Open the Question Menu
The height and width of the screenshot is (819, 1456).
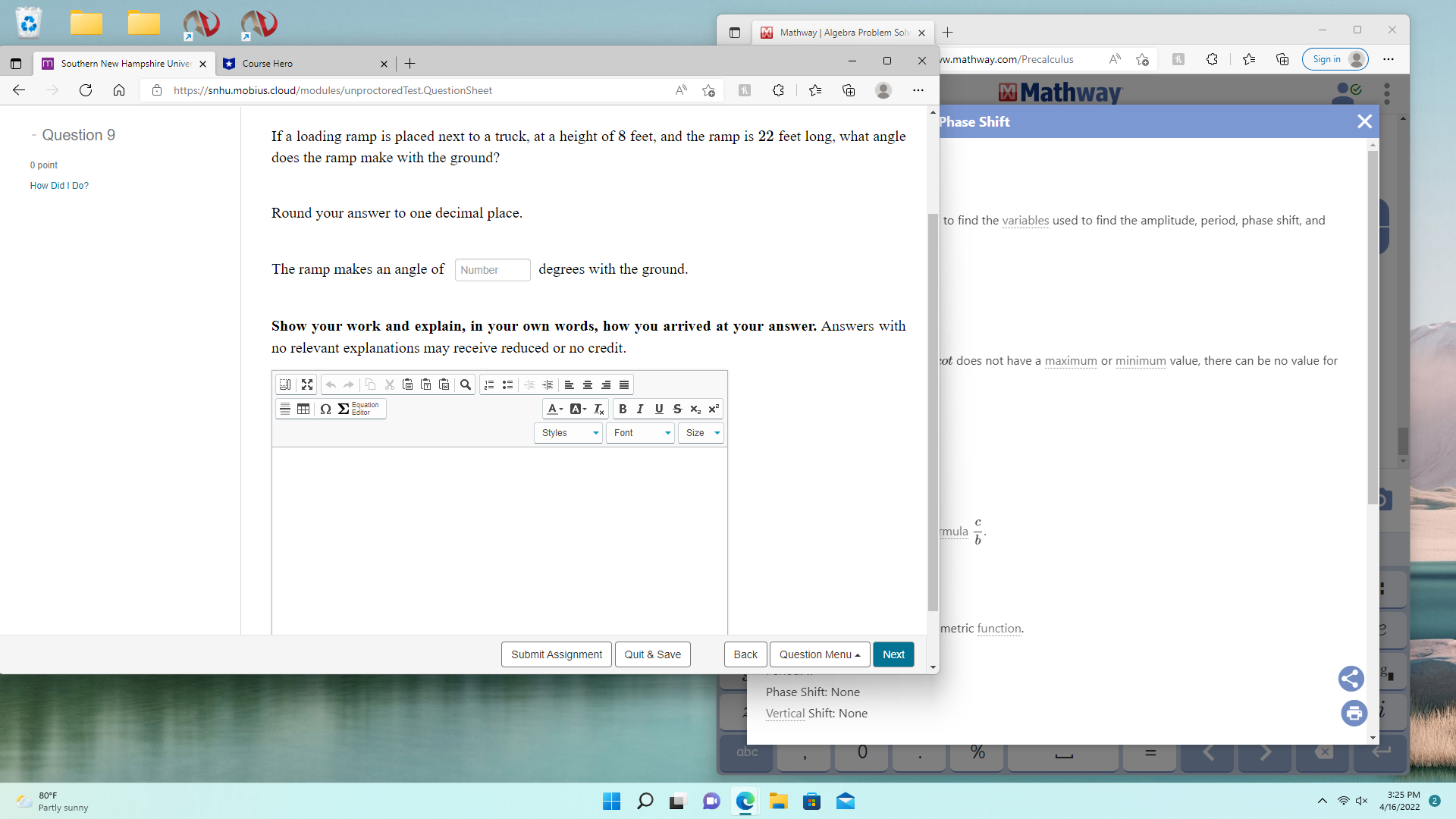(x=818, y=654)
